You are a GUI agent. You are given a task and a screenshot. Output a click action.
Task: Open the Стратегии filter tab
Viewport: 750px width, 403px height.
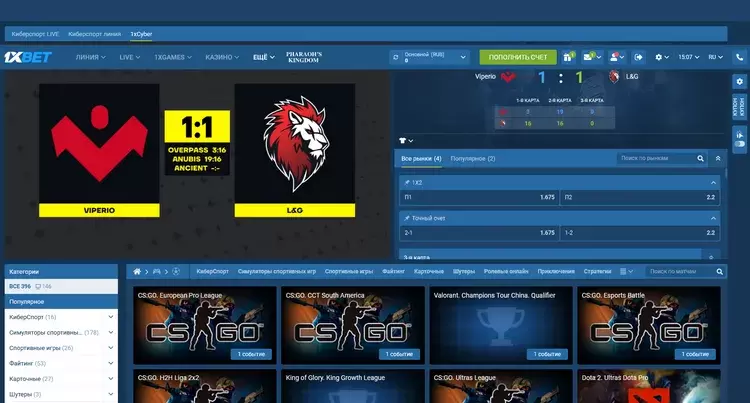(597, 272)
